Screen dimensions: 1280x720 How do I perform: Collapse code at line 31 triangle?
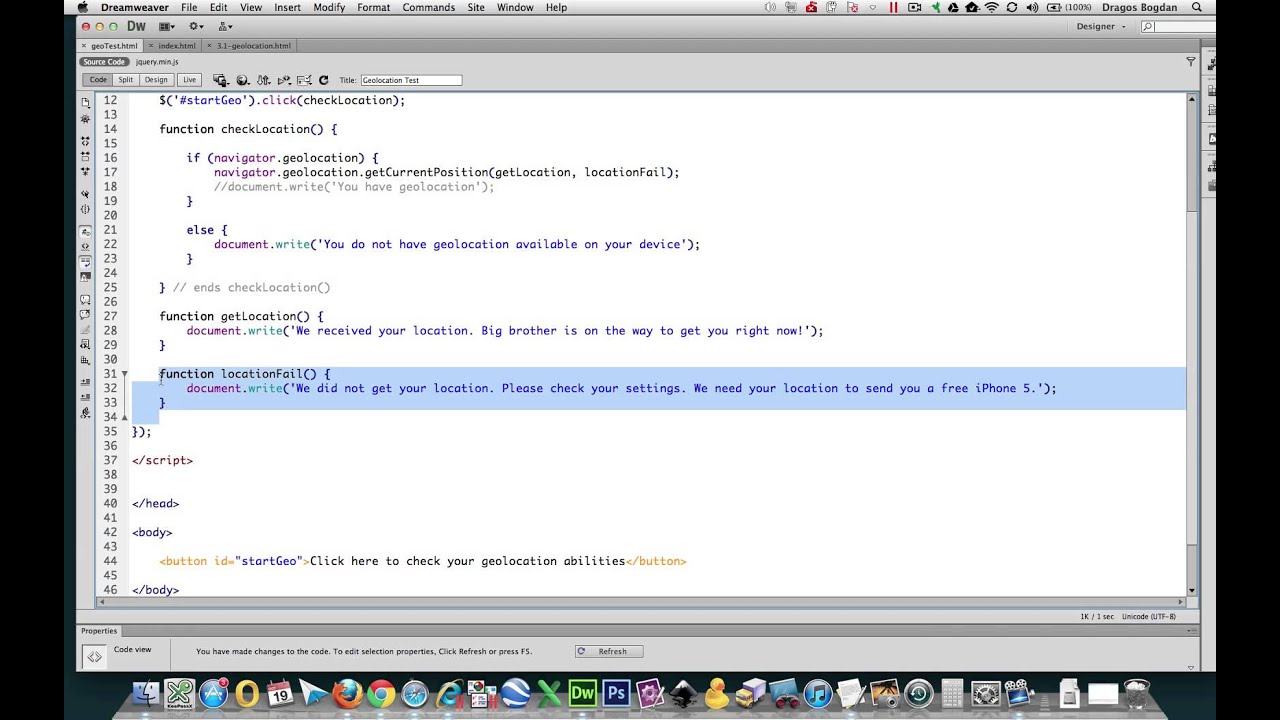point(125,374)
